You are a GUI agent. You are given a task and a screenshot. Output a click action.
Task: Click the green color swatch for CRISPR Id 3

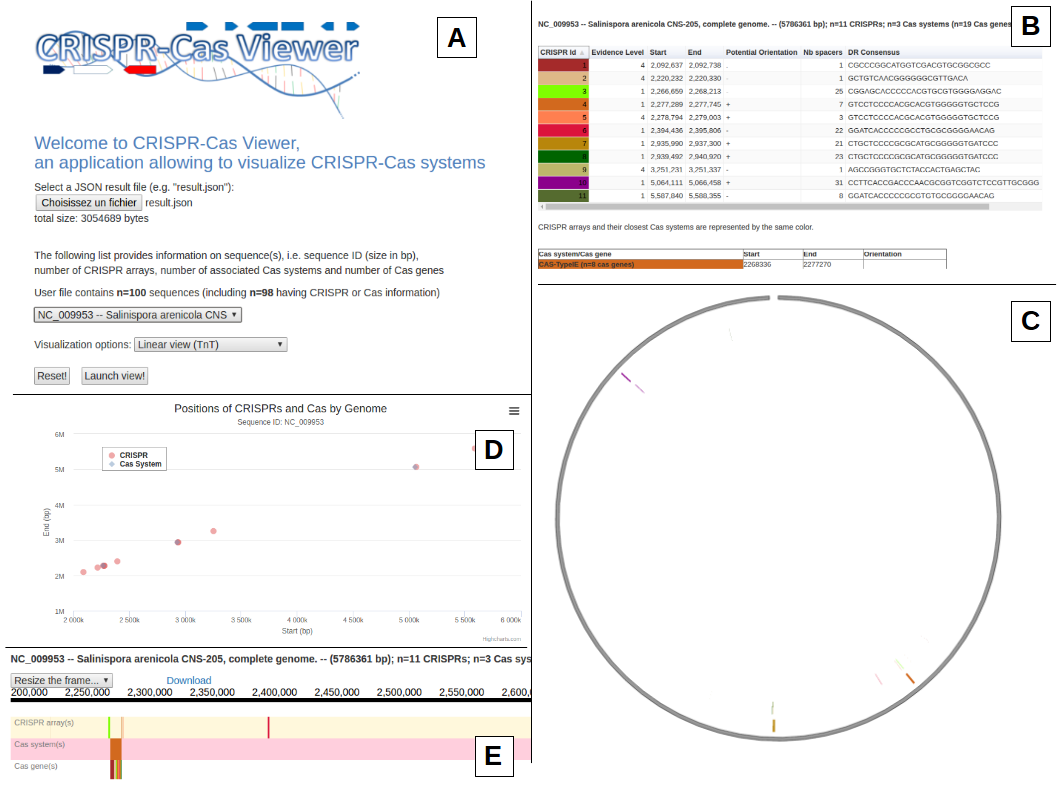click(565, 90)
